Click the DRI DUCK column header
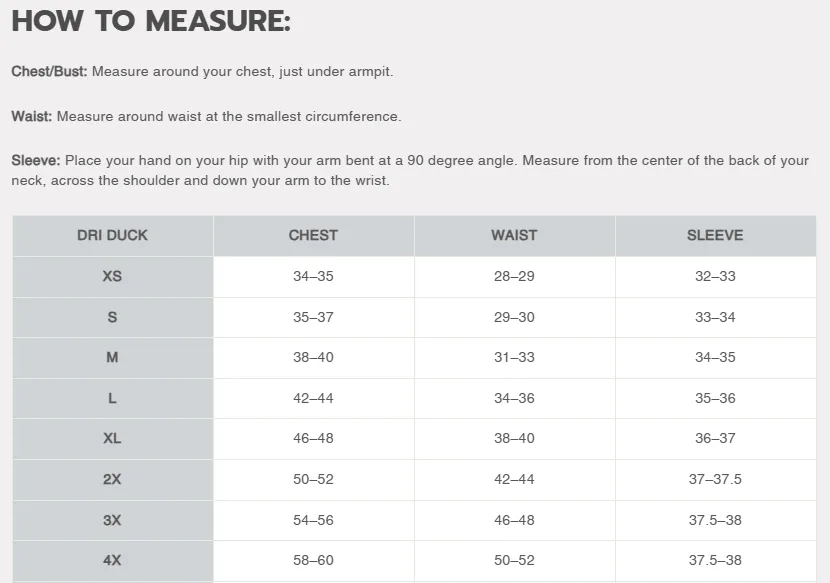 pos(112,235)
